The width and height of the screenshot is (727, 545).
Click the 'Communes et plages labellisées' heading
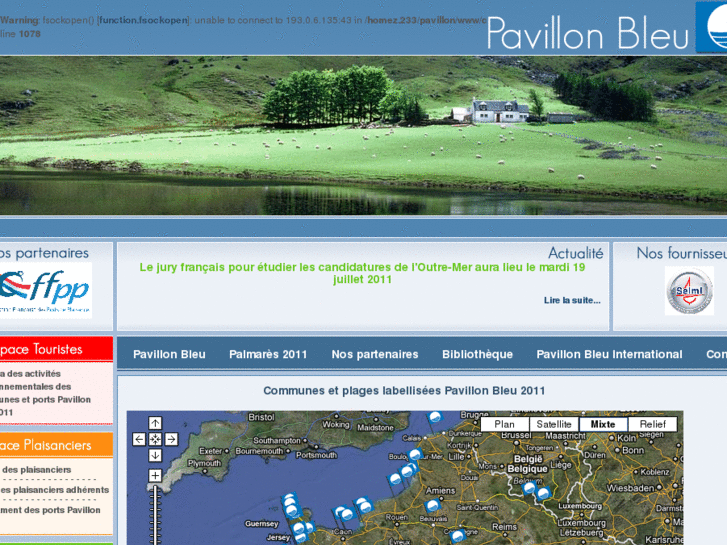[404, 391]
